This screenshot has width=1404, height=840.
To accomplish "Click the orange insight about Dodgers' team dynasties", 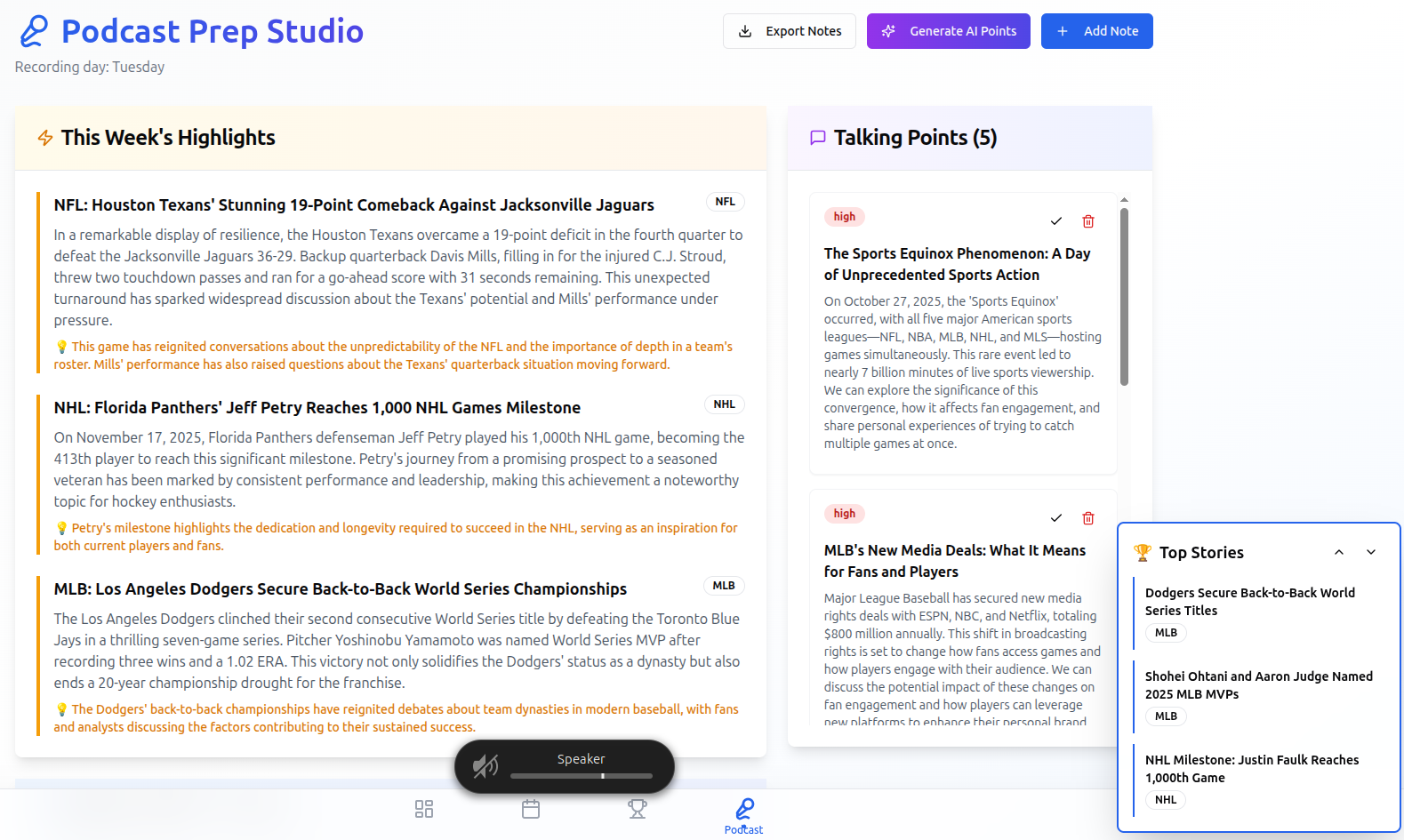I will (x=397, y=718).
